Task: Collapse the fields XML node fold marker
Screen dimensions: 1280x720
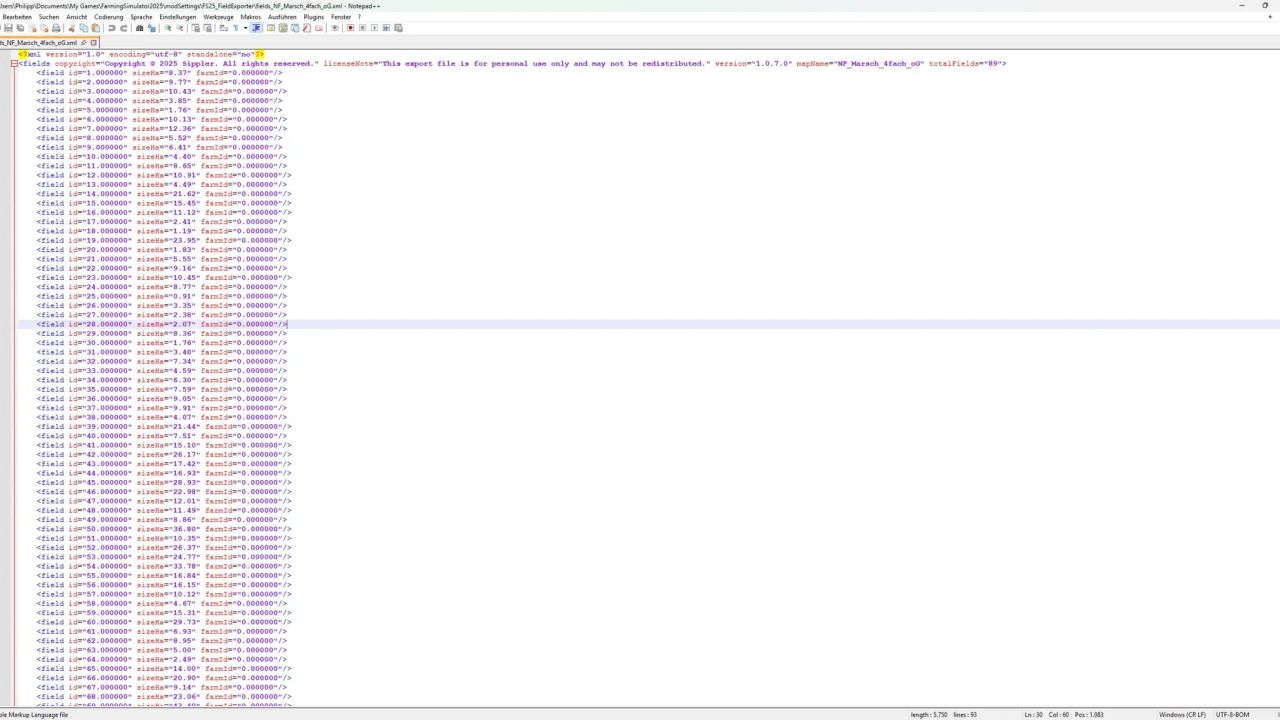Action: [14, 64]
